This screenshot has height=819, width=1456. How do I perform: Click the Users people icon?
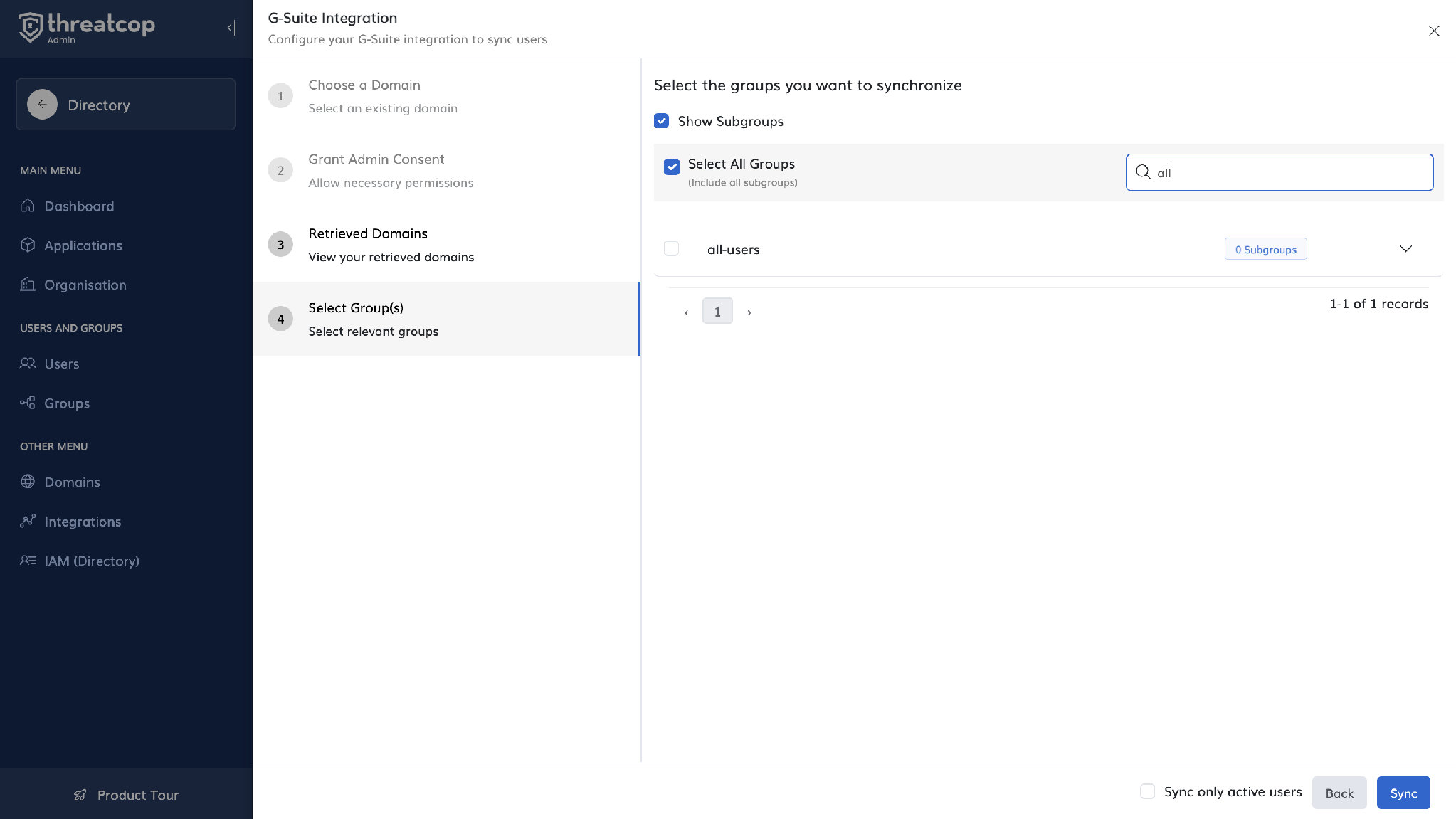pos(28,364)
